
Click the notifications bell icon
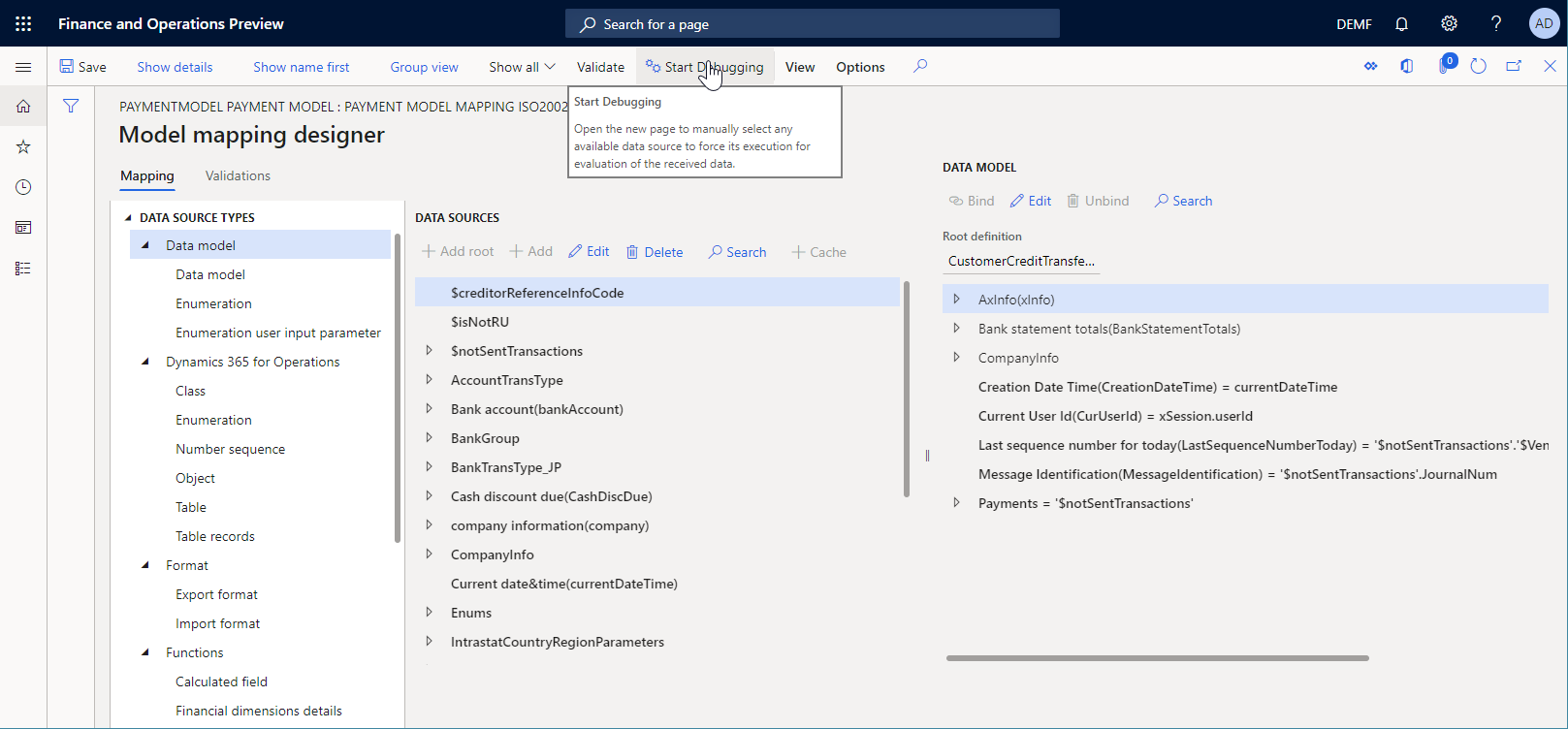1401,24
